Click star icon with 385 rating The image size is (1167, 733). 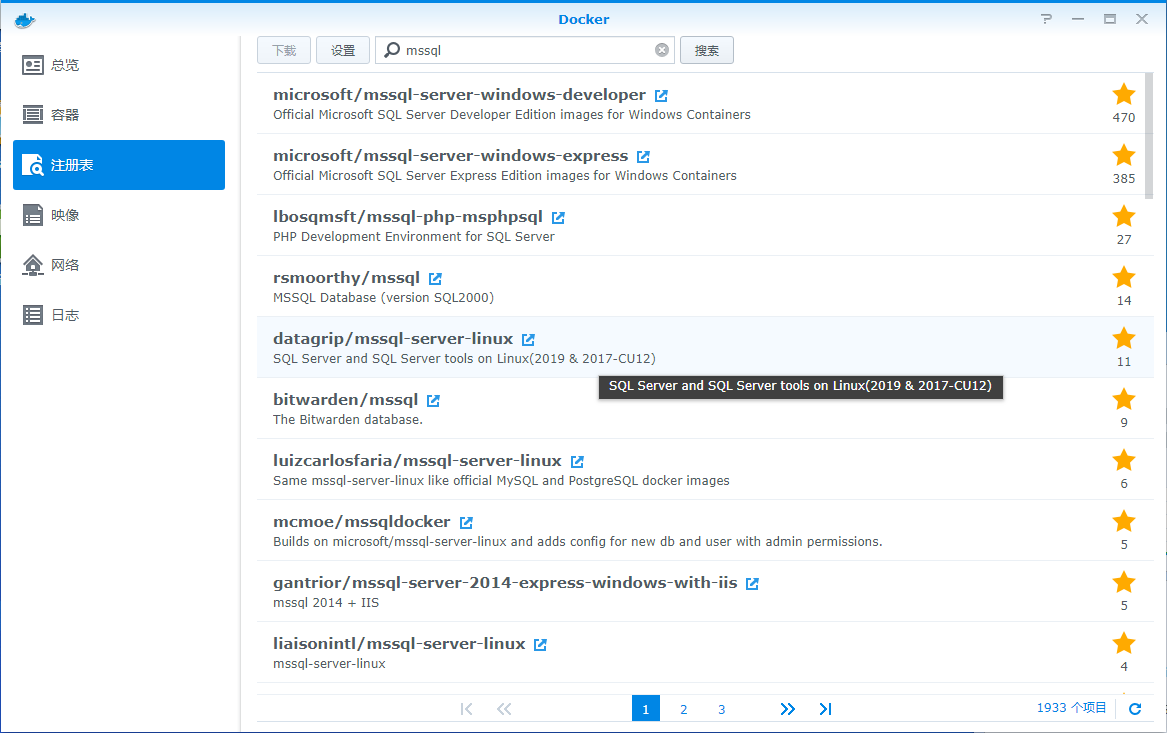1124,156
